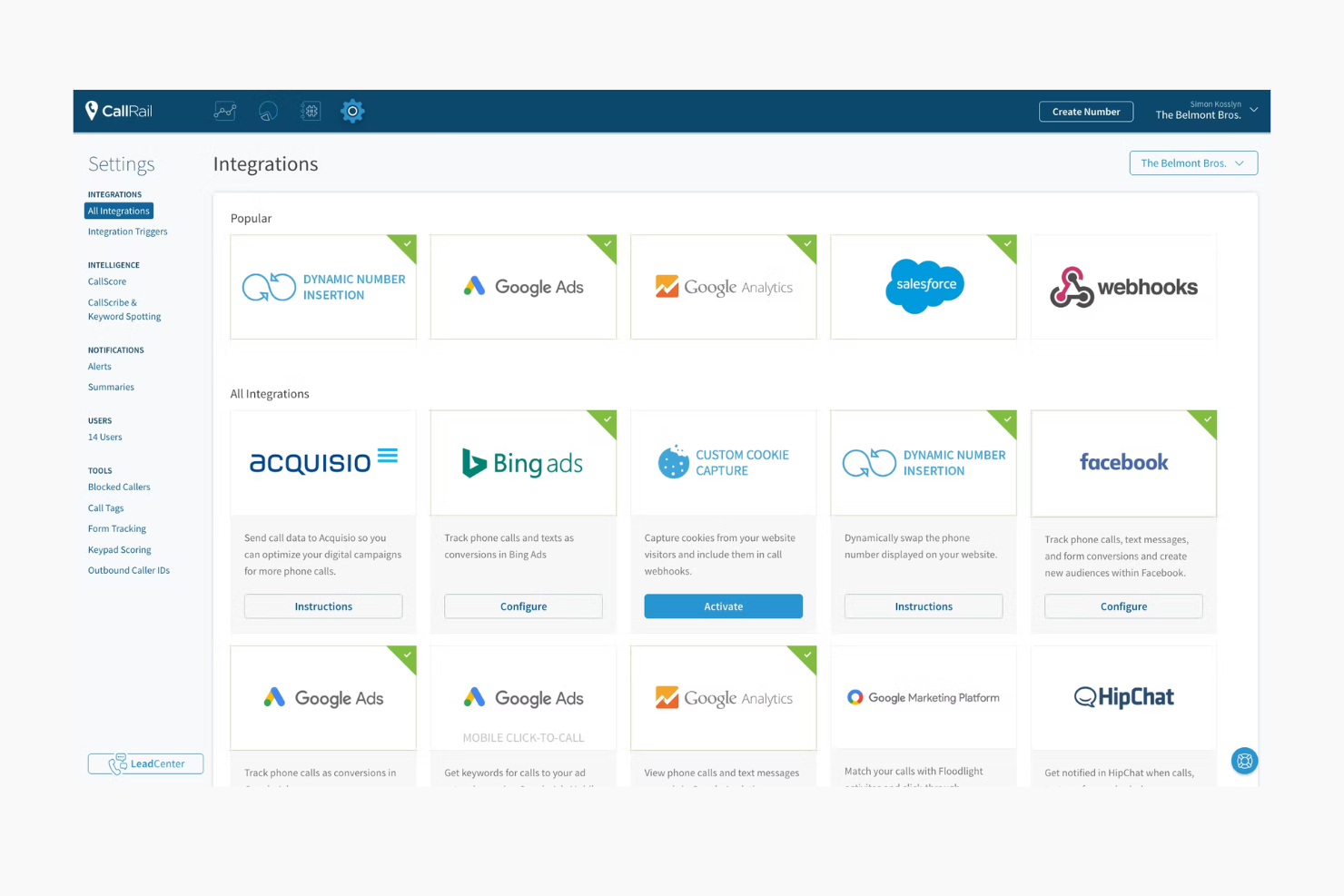Click the phone icon in the LeadCenter button
This screenshot has height=896, width=1344.
118,764
